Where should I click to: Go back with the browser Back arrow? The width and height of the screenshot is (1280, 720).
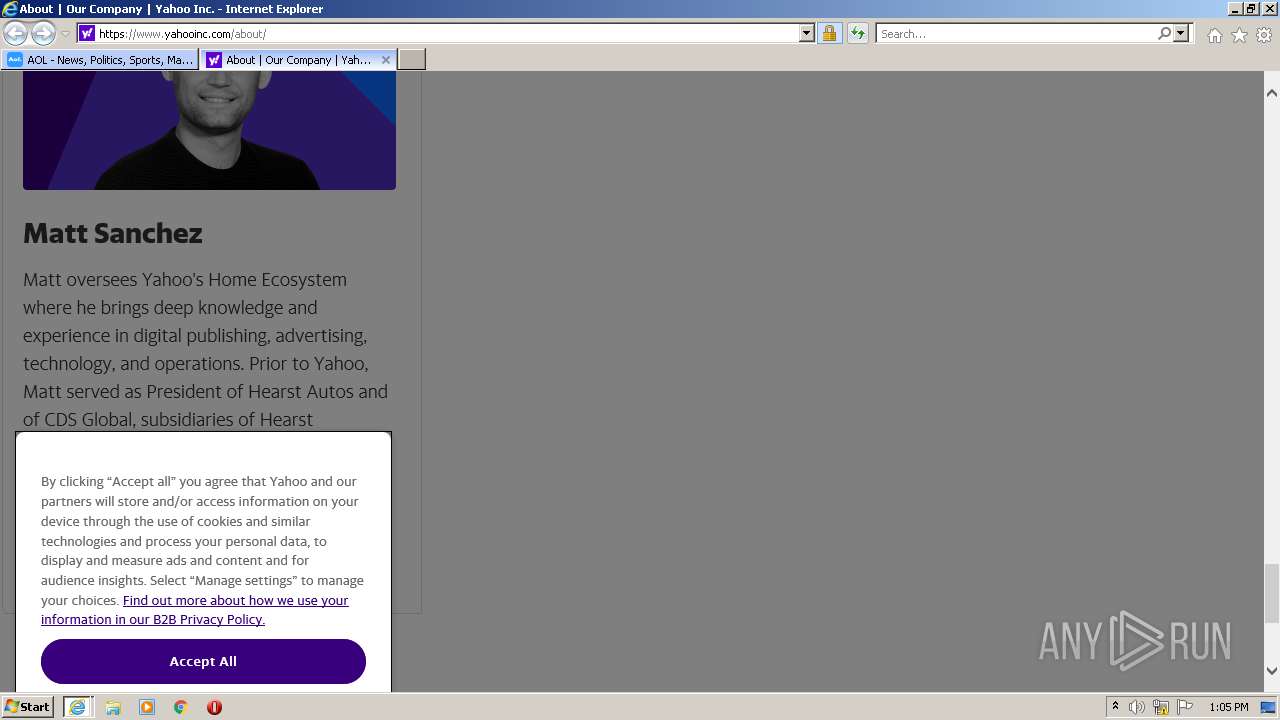click(15, 33)
